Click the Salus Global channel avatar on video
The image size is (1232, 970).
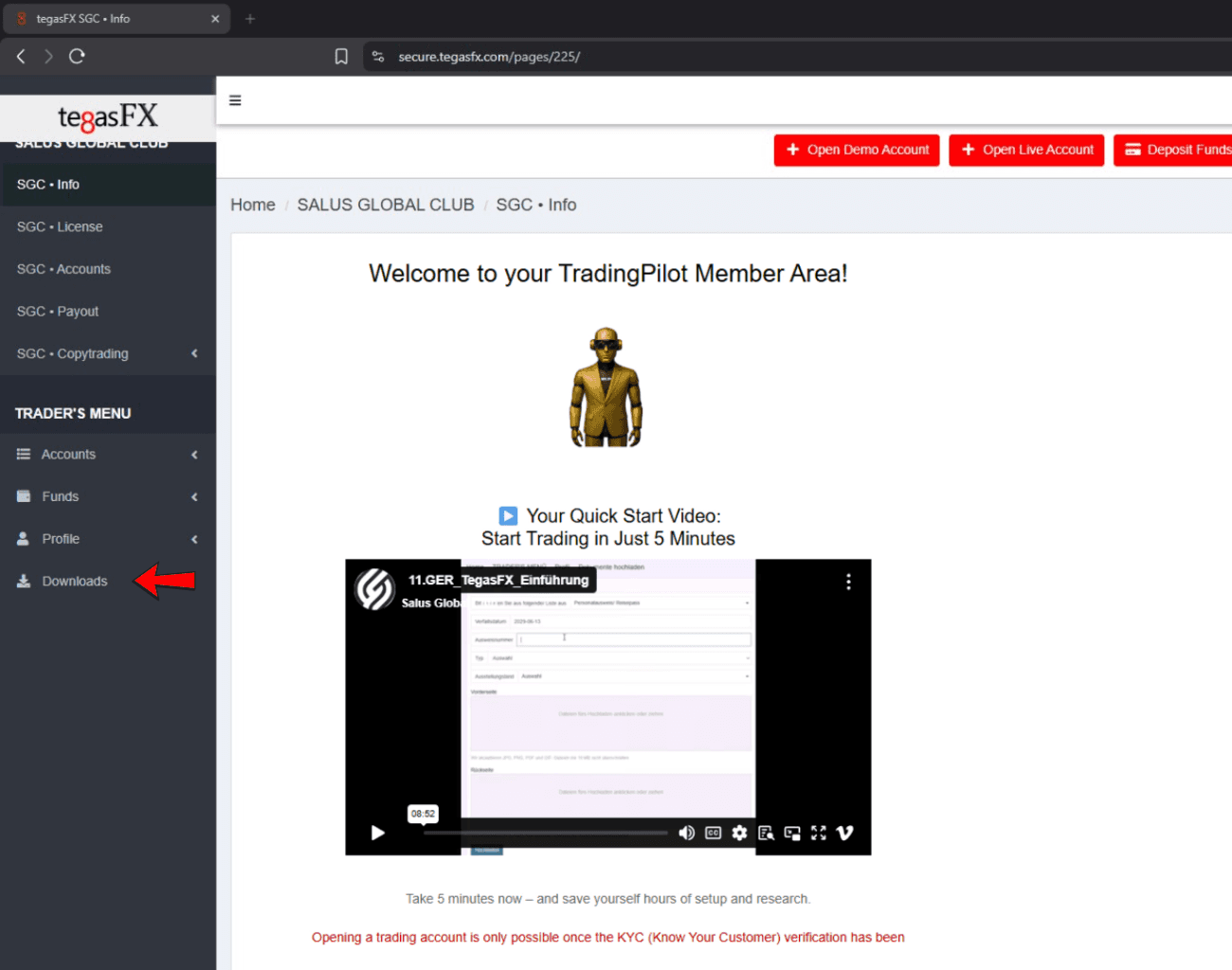coord(374,589)
